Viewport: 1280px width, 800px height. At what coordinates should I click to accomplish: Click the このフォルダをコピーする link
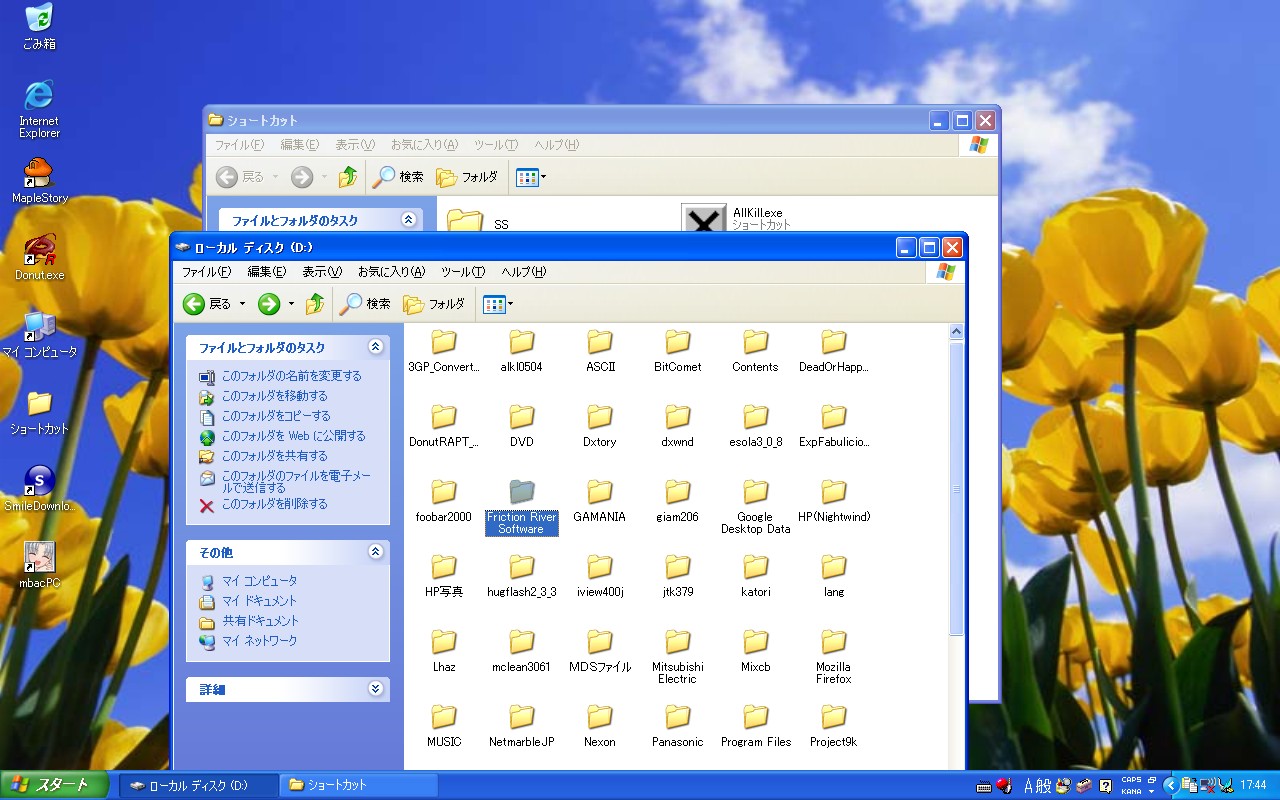tap(276, 416)
